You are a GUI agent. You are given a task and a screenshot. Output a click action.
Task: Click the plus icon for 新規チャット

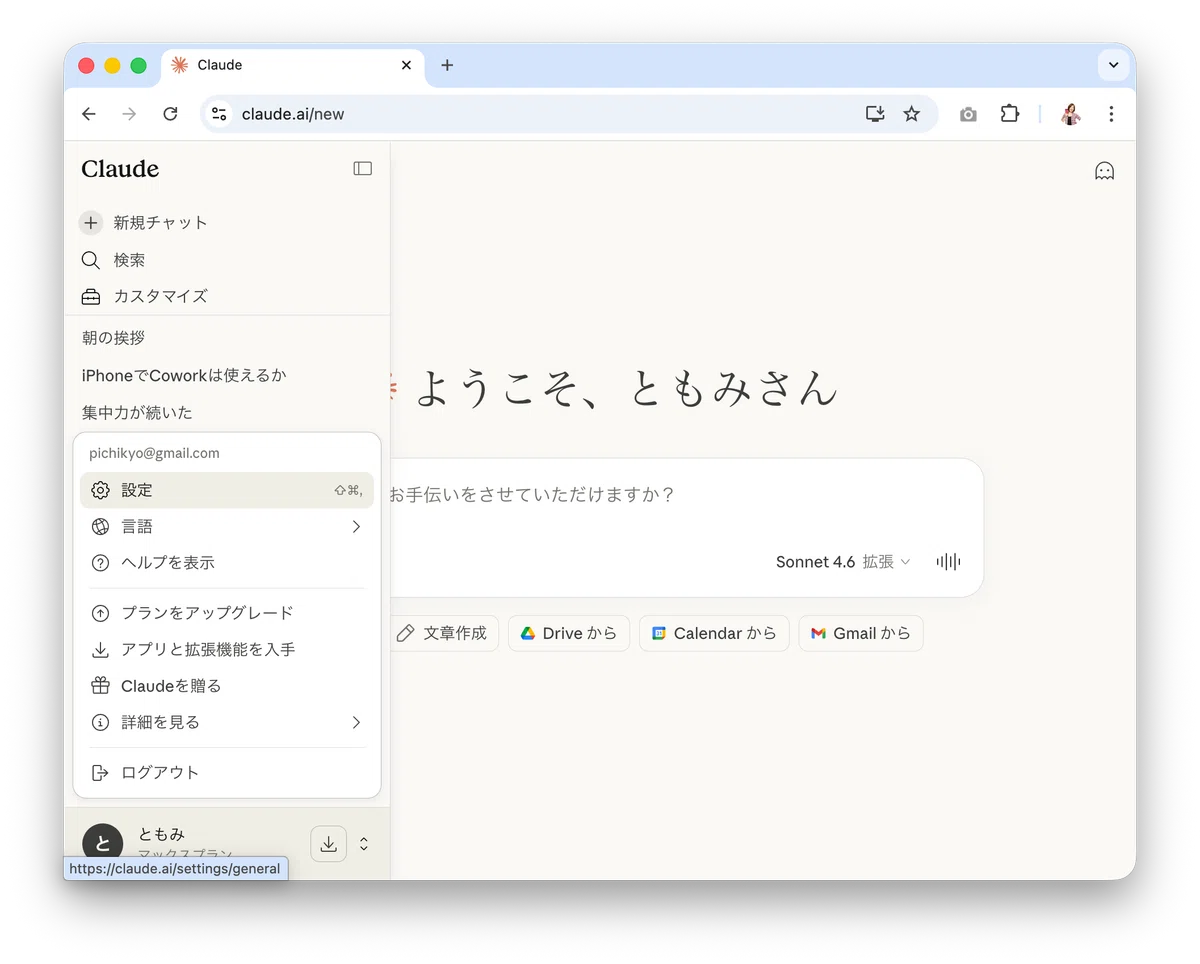click(x=91, y=223)
